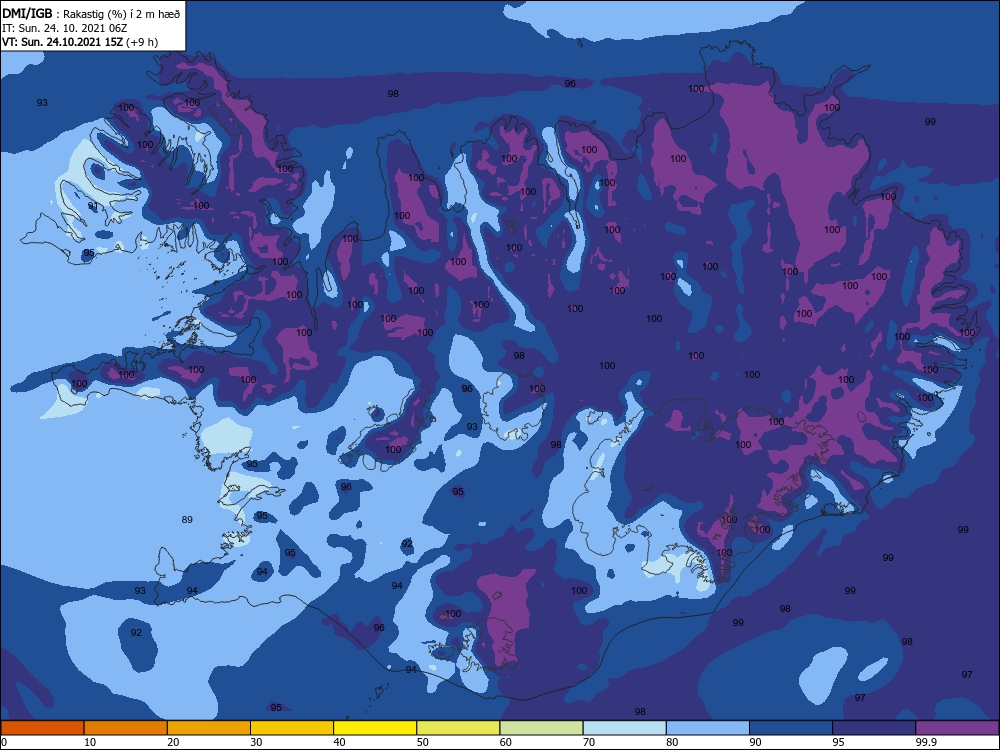1000x750 pixels.
Task: Click the light blue 80–90 legend swatch
Action: click(708, 728)
